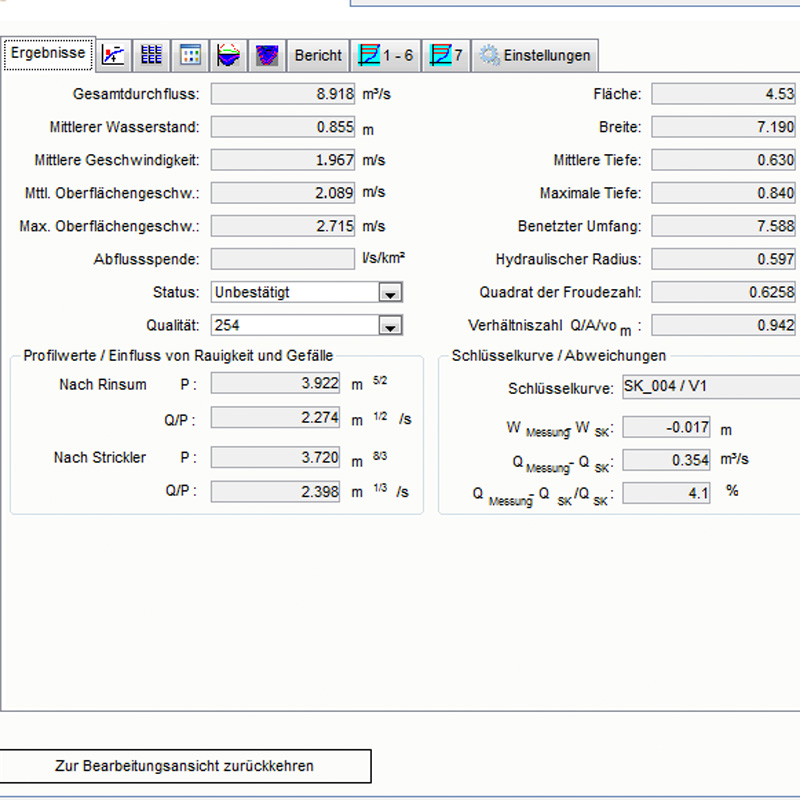
Task: Click the 'Qualität:' label
Action: pos(173,326)
